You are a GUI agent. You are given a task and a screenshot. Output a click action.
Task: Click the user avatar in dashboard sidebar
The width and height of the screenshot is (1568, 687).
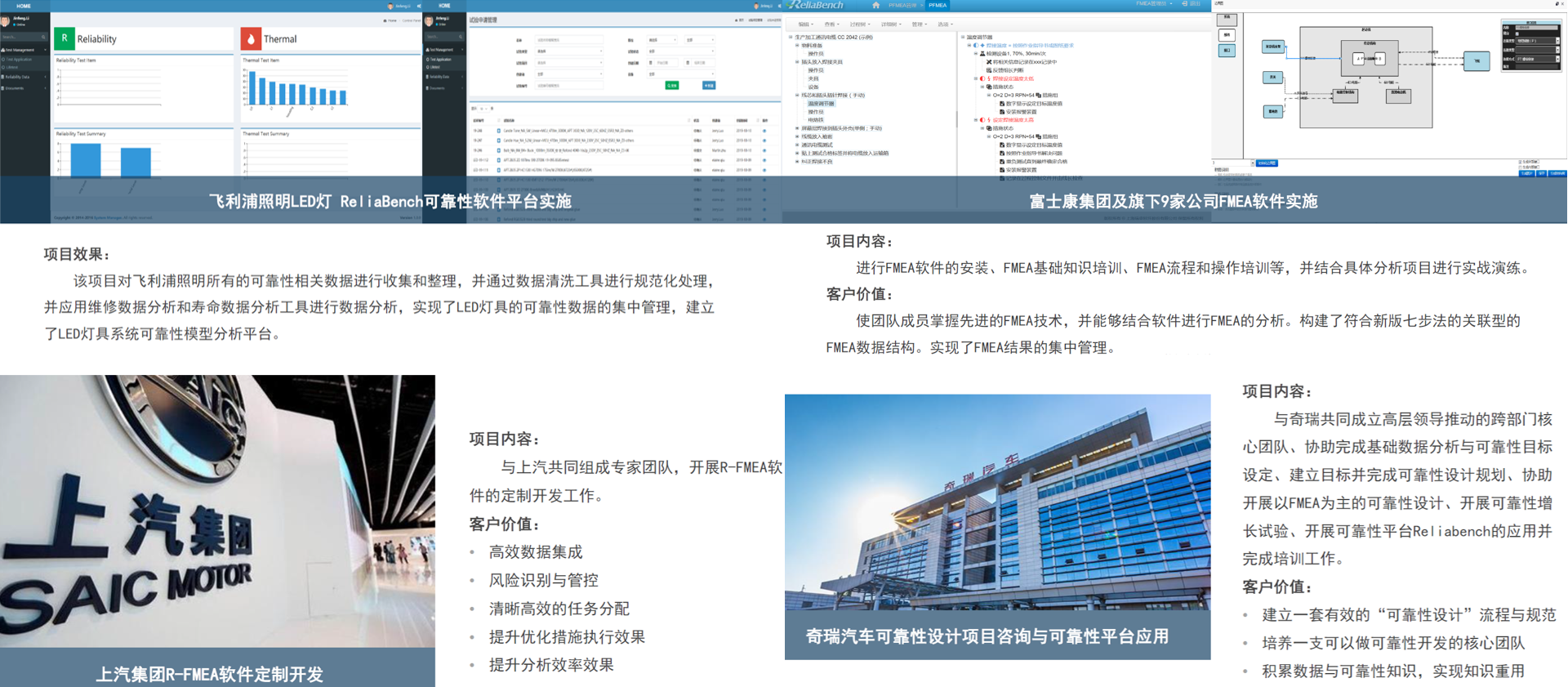[x=6, y=21]
